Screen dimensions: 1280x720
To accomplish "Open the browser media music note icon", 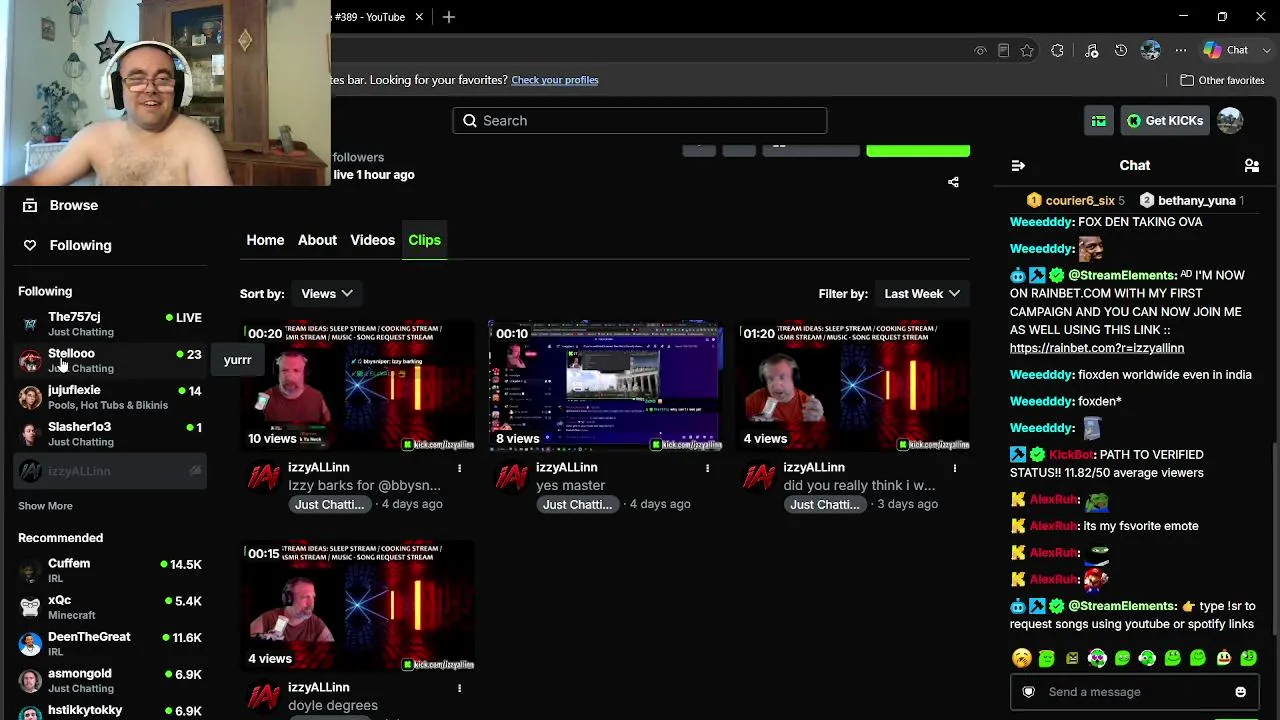I will 1091,51.
